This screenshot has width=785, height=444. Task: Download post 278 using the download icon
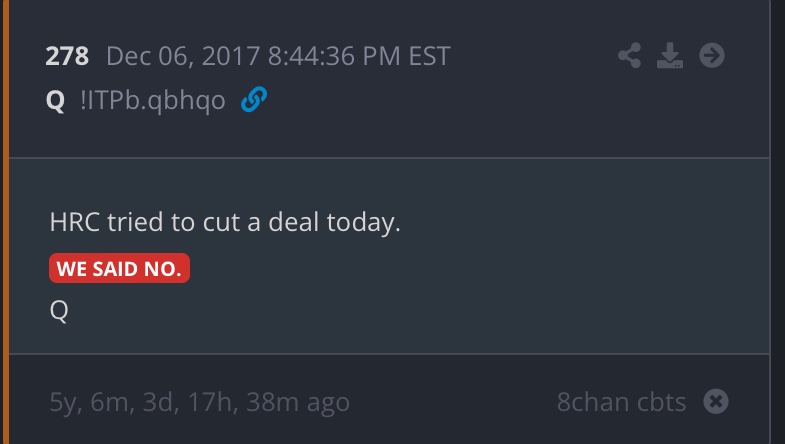point(668,56)
